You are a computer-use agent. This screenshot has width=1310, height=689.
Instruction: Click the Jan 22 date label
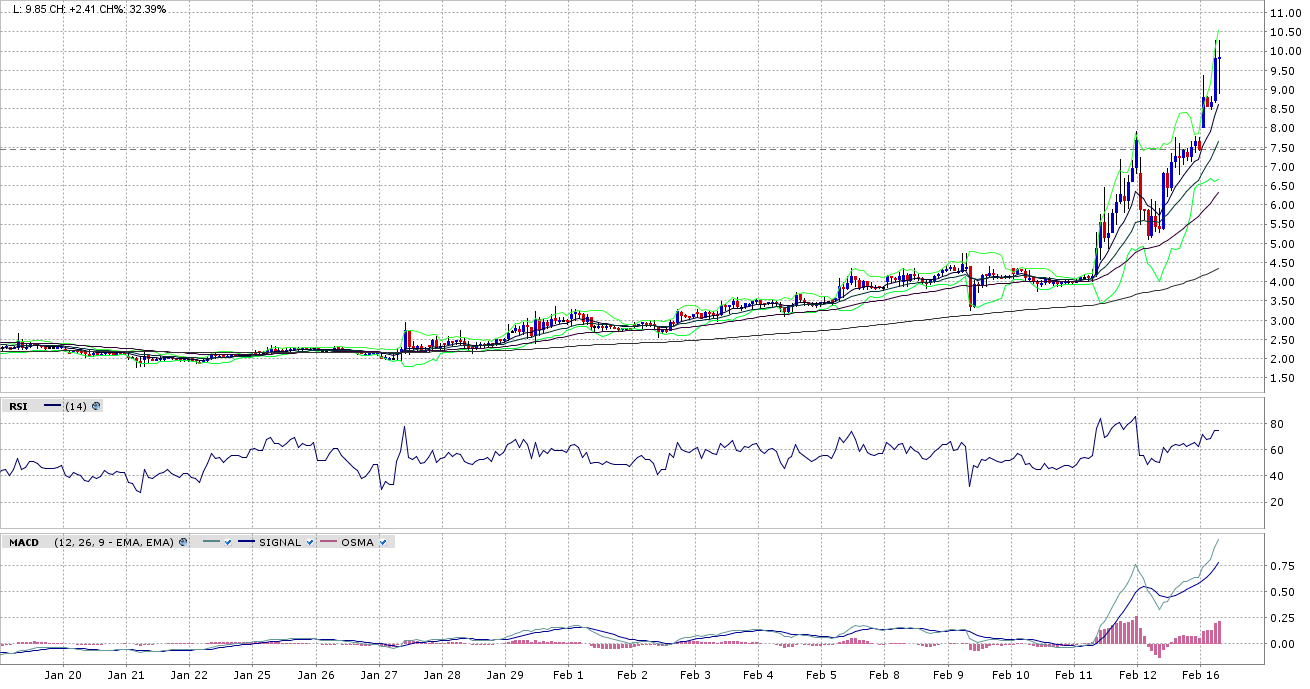click(190, 676)
